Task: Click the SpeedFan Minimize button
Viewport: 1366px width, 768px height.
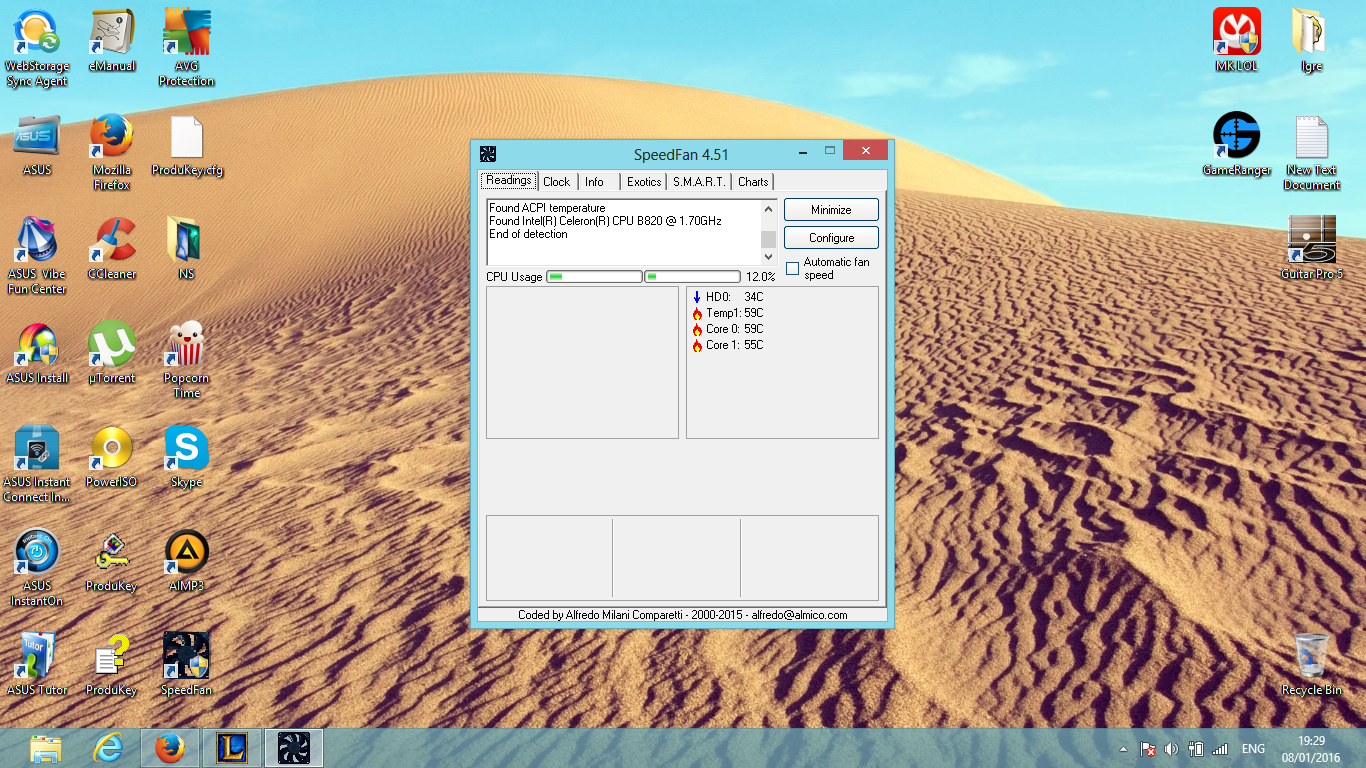Action: (x=831, y=210)
